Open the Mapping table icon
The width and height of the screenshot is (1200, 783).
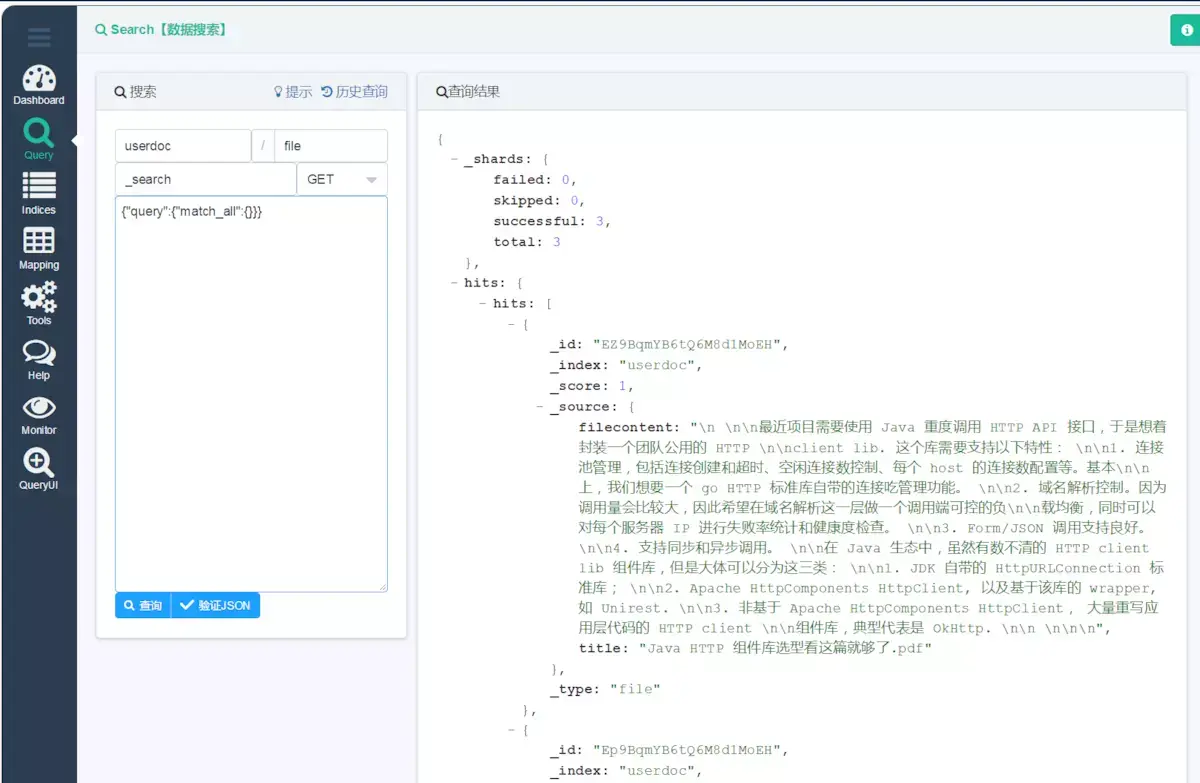coord(39,241)
